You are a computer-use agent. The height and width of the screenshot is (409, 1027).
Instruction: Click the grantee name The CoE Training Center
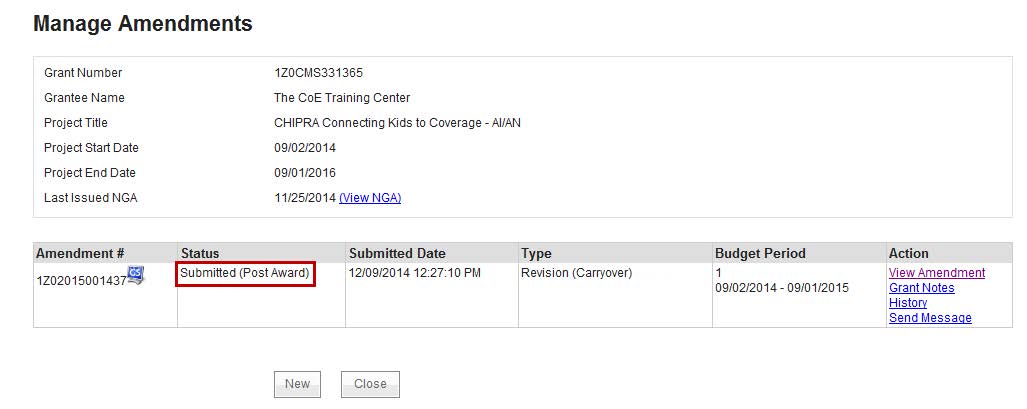[342, 98]
